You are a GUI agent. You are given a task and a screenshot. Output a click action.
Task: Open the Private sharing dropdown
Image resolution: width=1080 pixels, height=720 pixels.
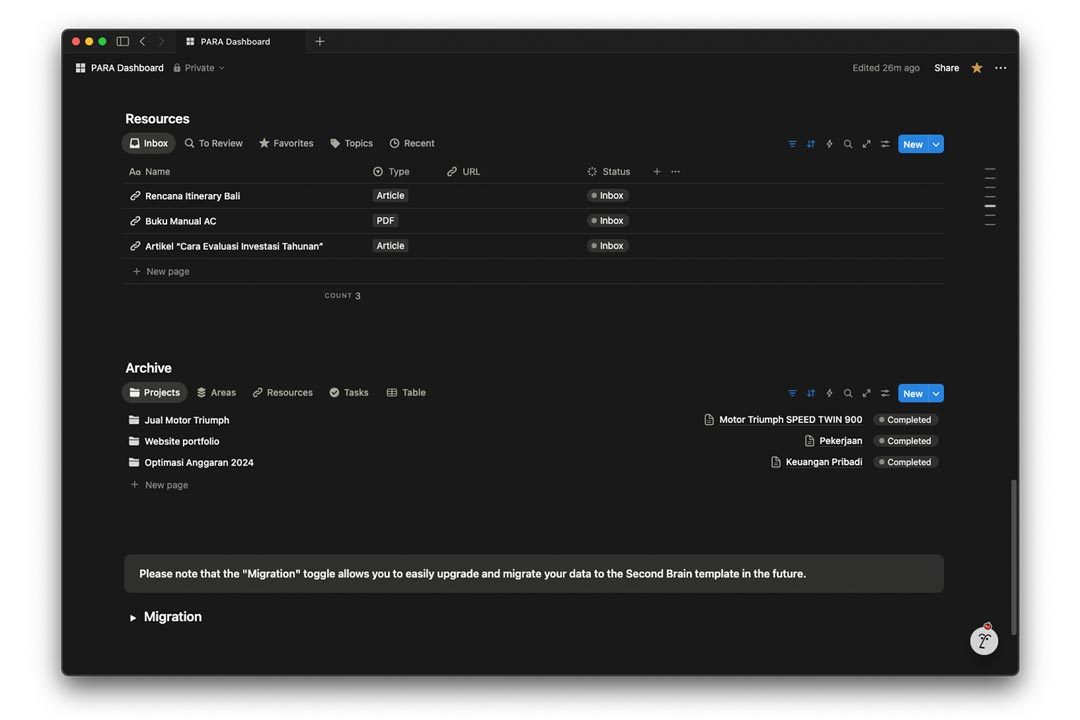[x=199, y=68]
